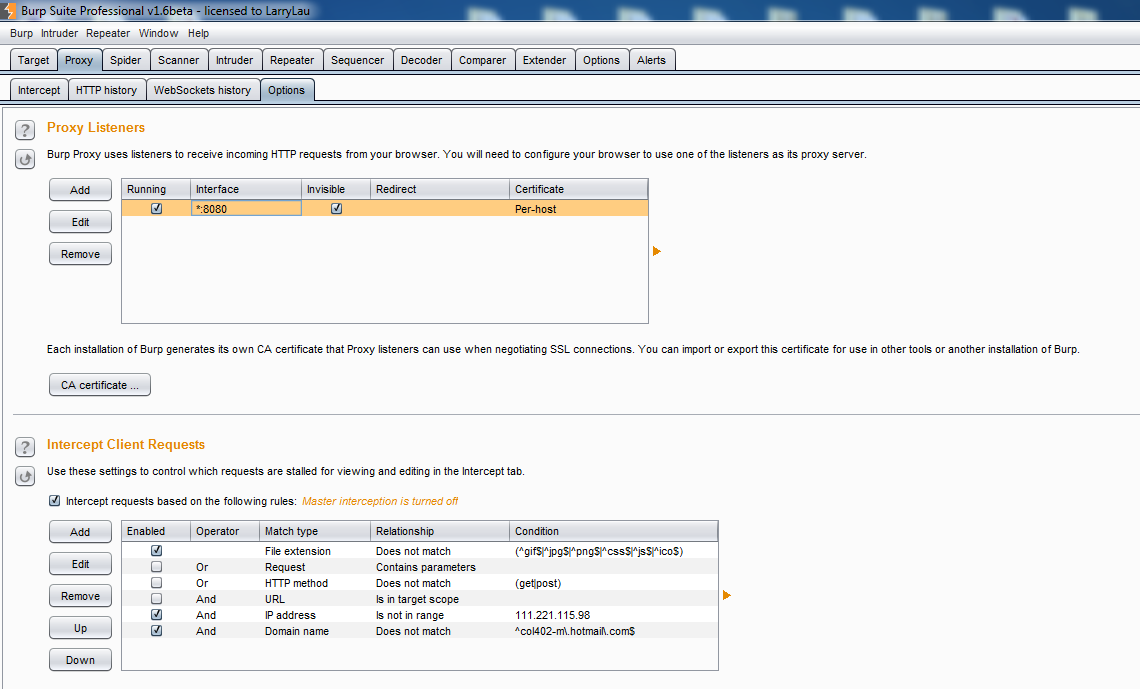The height and width of the screenshot is (689, 1140).
Task: Switch to the Scanner tab
Action: point(178,60)
